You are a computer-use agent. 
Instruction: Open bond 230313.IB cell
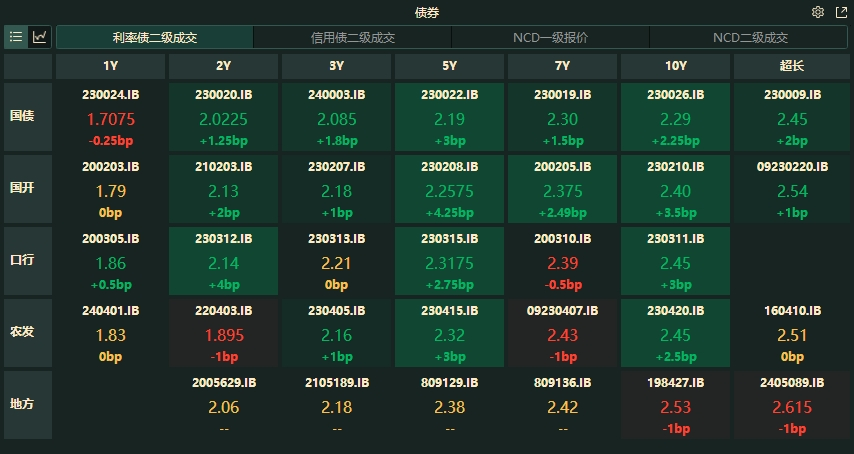coord(337,261)
